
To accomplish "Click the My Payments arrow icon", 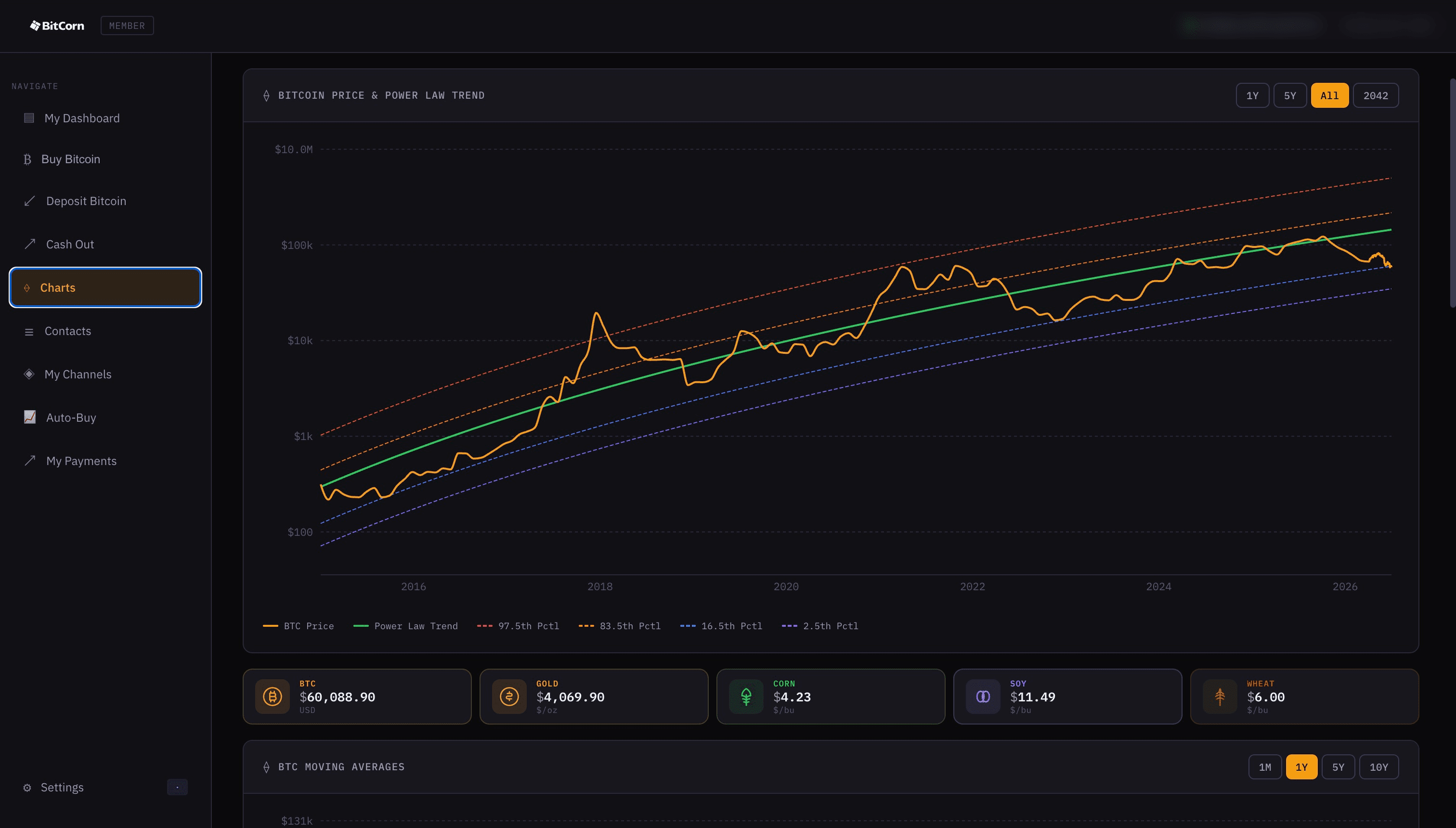I will point(29,461).
